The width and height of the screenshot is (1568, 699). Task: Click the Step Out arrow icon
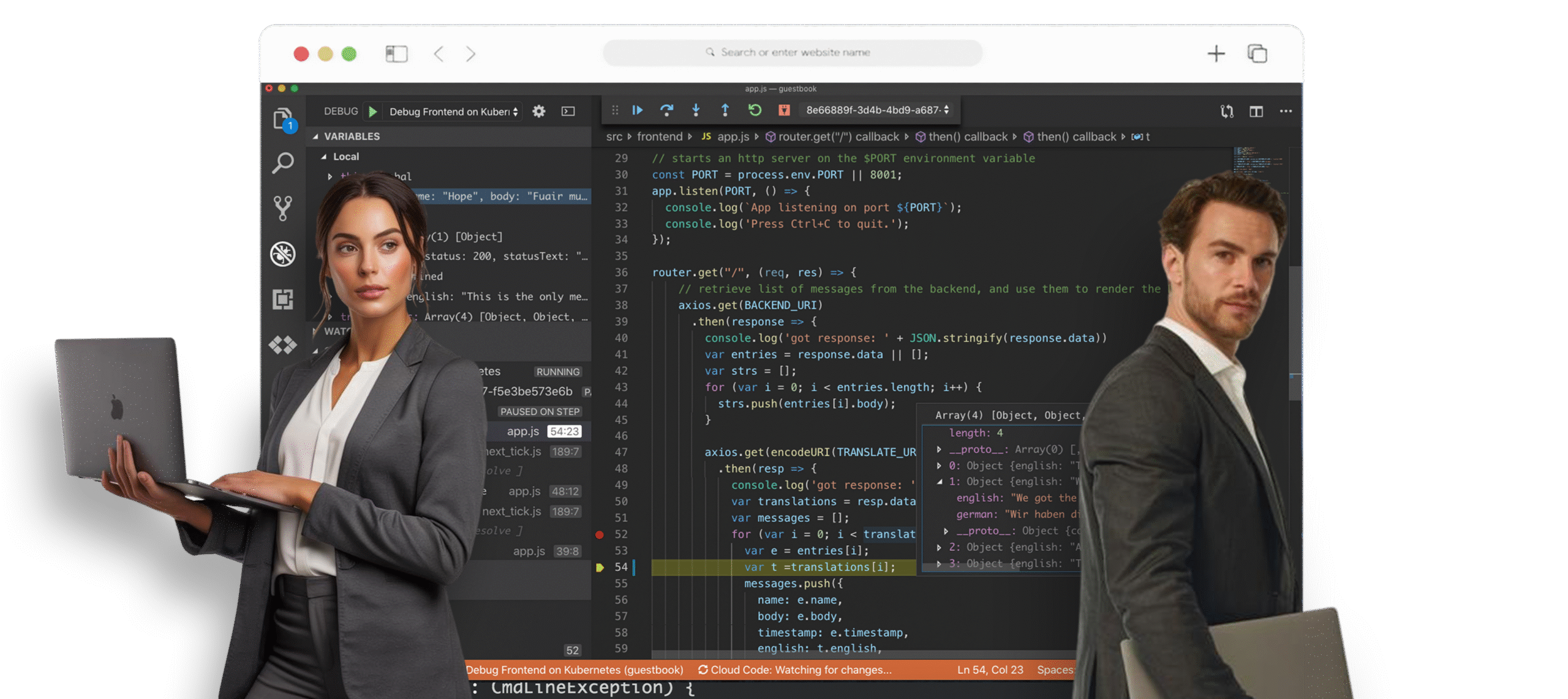click(725, 110)
